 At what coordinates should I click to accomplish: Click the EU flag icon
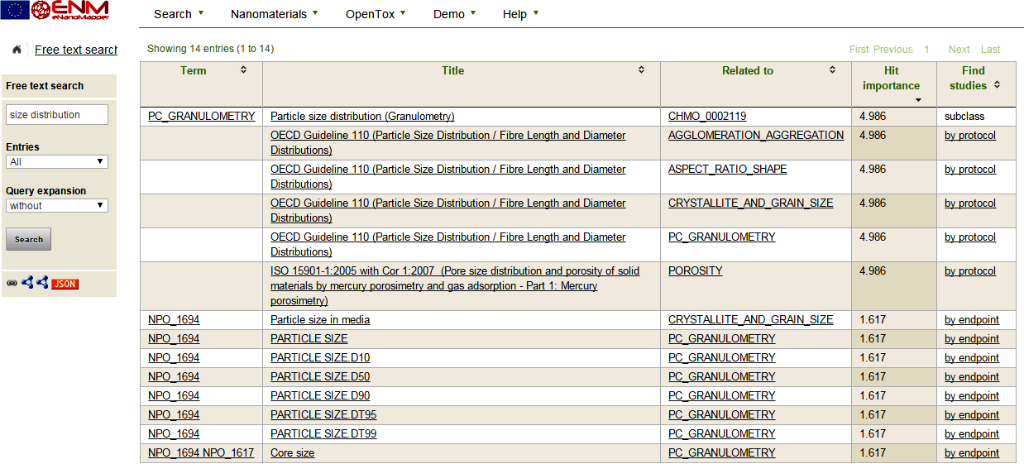[13, 12]
